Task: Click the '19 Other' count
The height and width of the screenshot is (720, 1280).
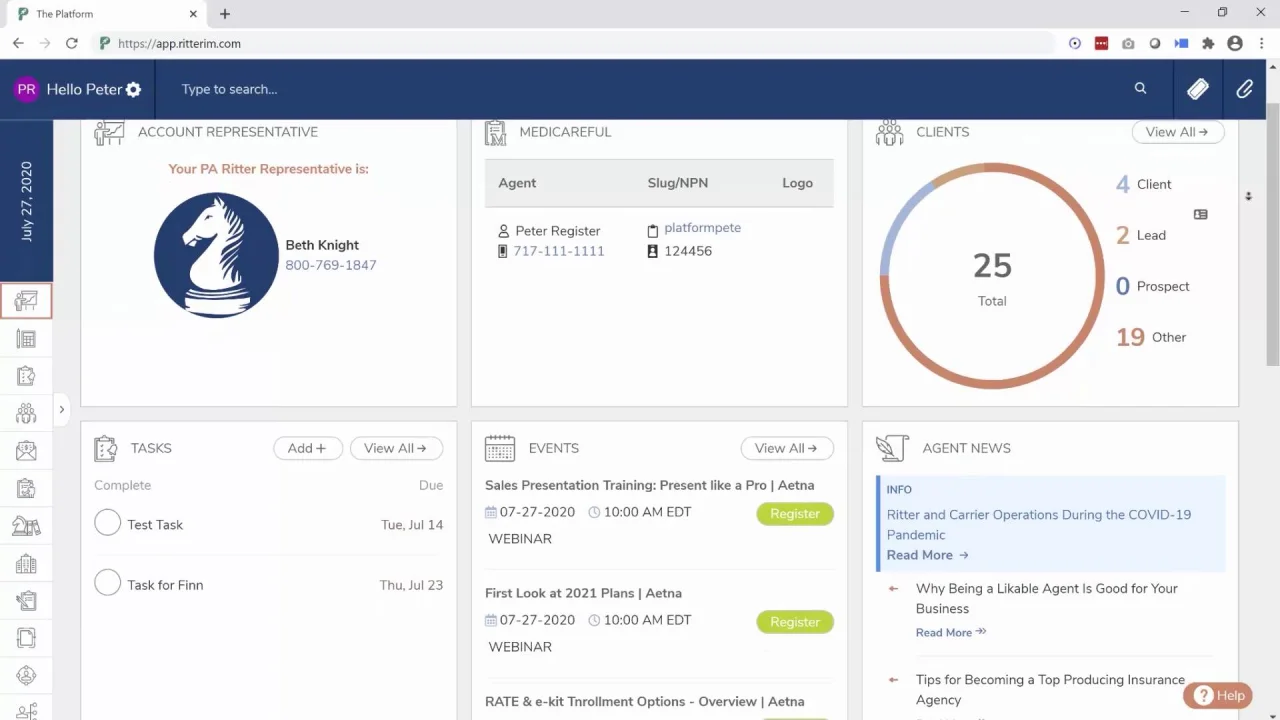Action: (x=1151, y=337)
